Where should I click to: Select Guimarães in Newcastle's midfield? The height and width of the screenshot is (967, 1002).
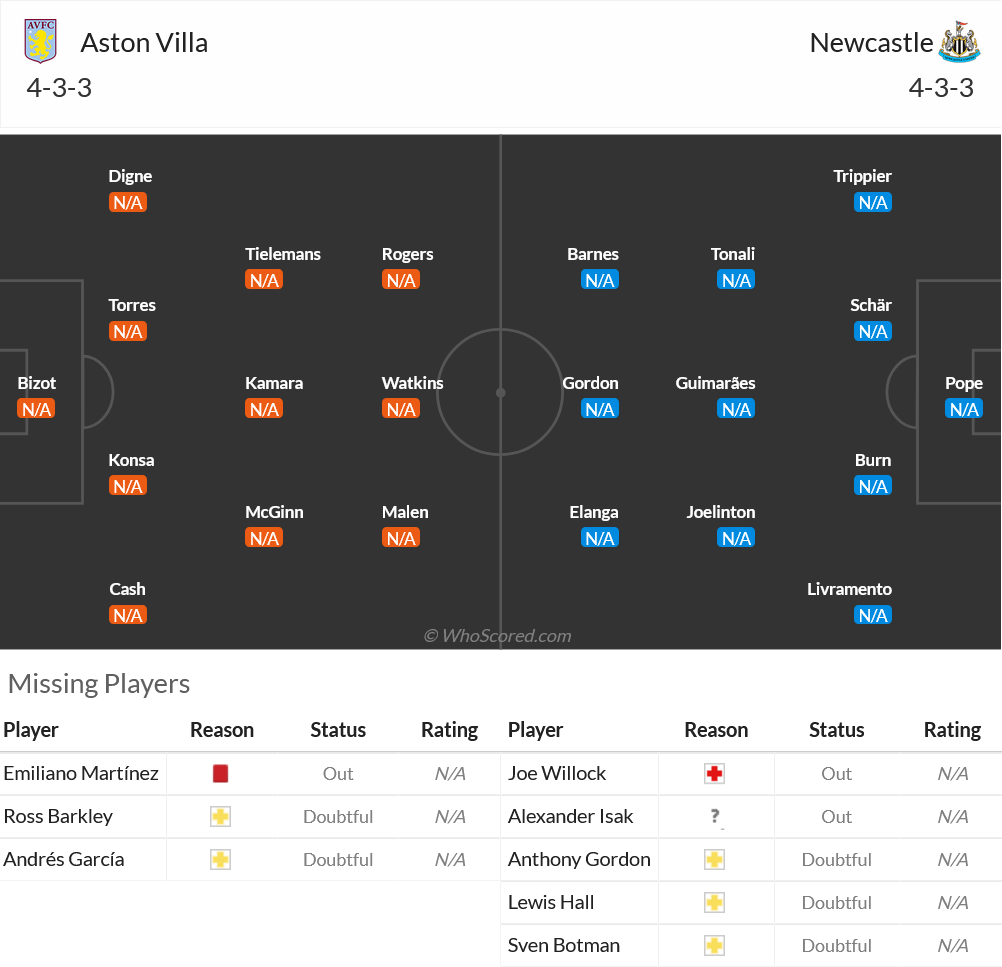[715, 383]
